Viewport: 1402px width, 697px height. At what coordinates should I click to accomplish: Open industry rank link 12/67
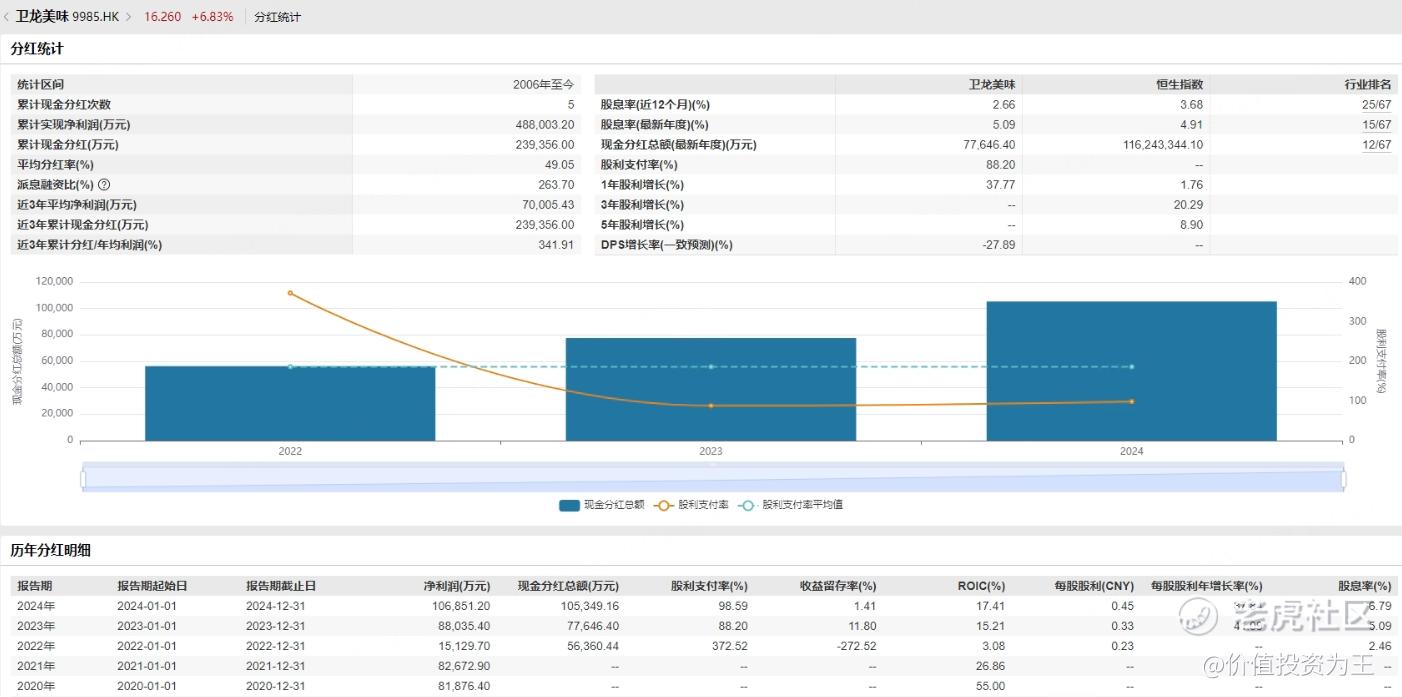[x=1377, y=145]
